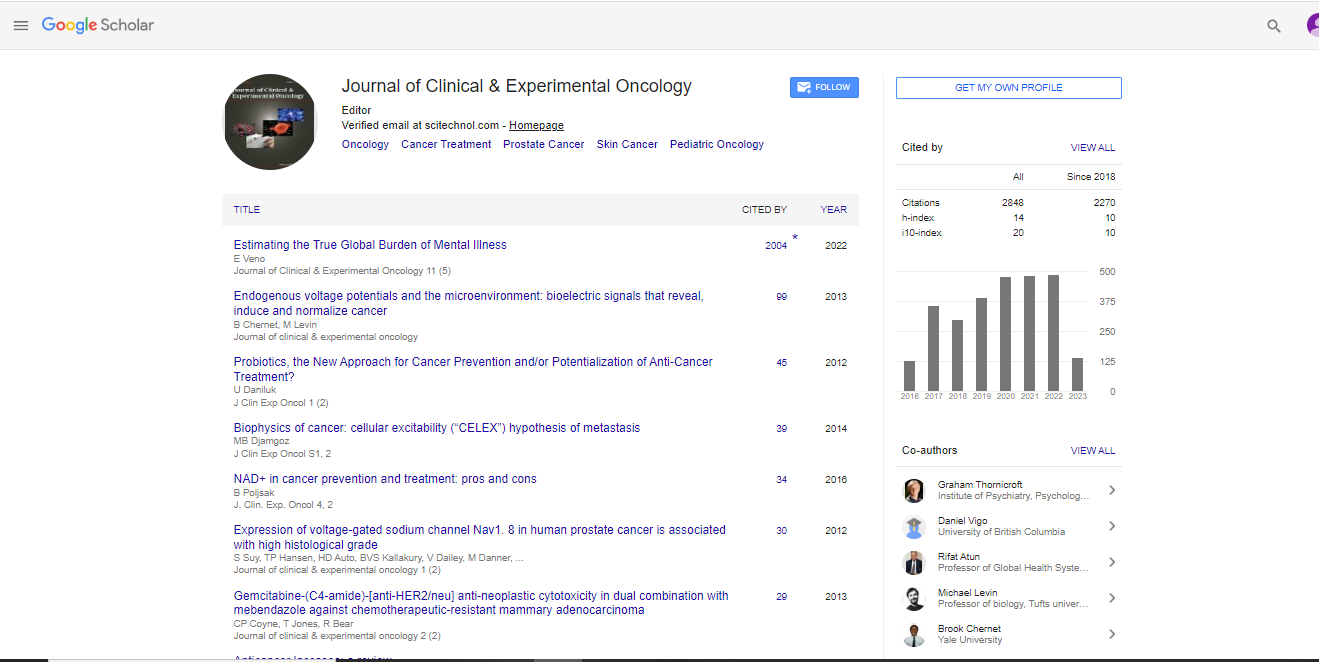This screenshot has width=1319, height=662.
Task: Open the hamburger menu icon
Action: (x=21, y=25)
